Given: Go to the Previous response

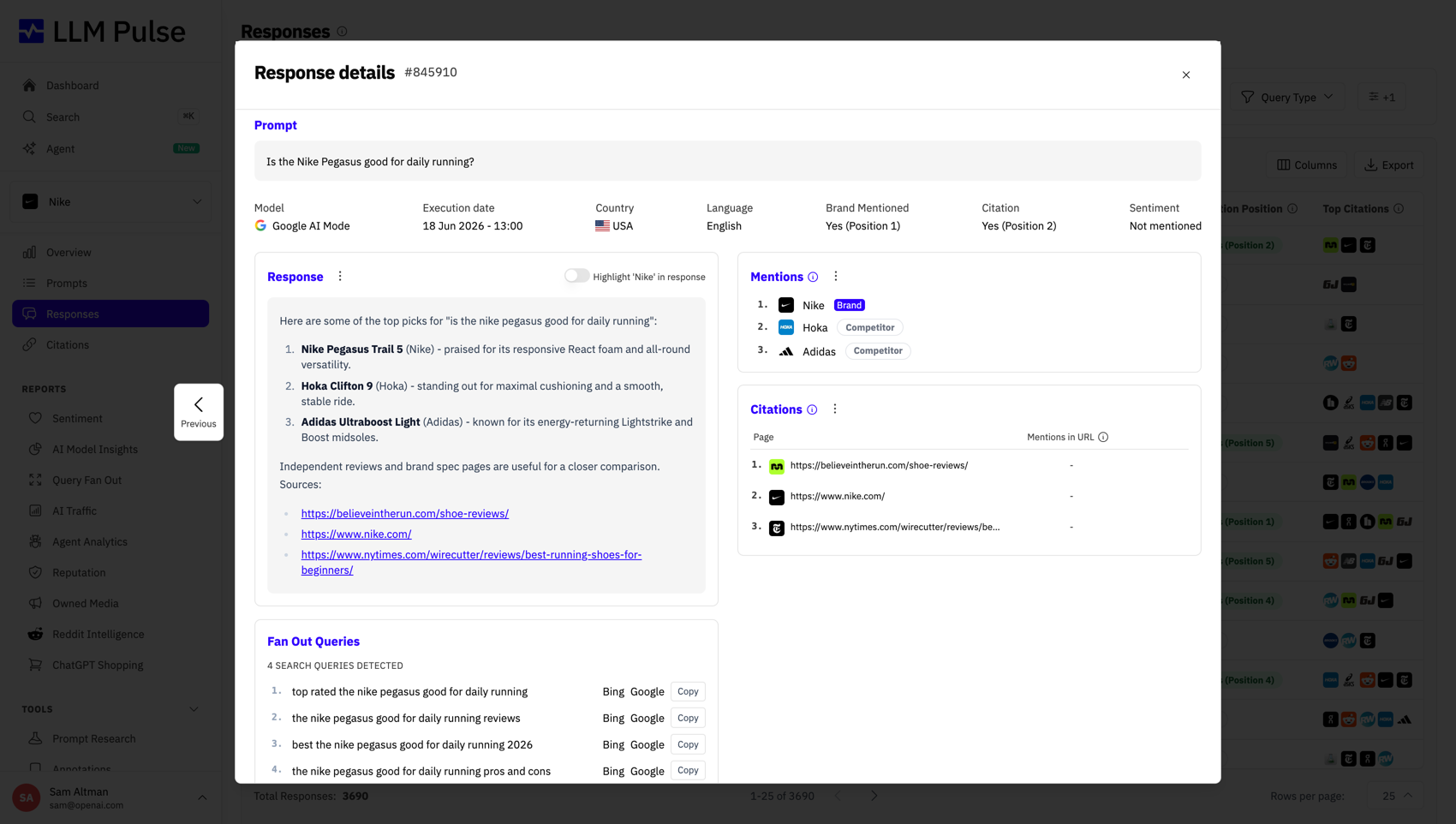Looking at the screenshot, I should (x=199, y=412).
